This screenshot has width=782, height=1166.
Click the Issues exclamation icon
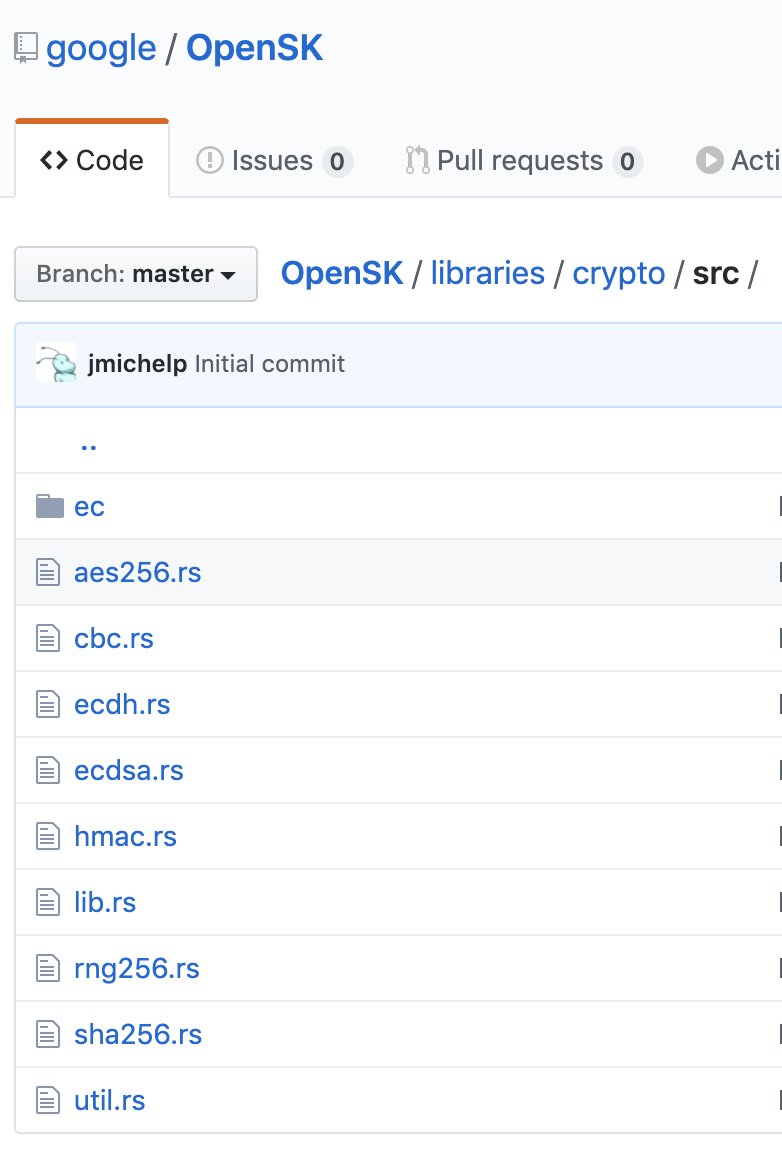coord(210,160)
